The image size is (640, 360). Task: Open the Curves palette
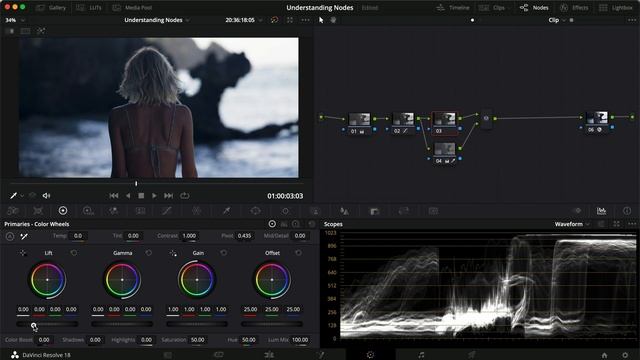[x=167, y=211]
